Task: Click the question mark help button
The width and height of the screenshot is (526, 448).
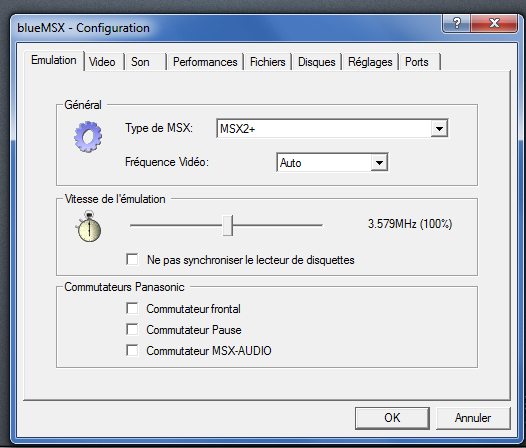Action: [x=457, y=23]
